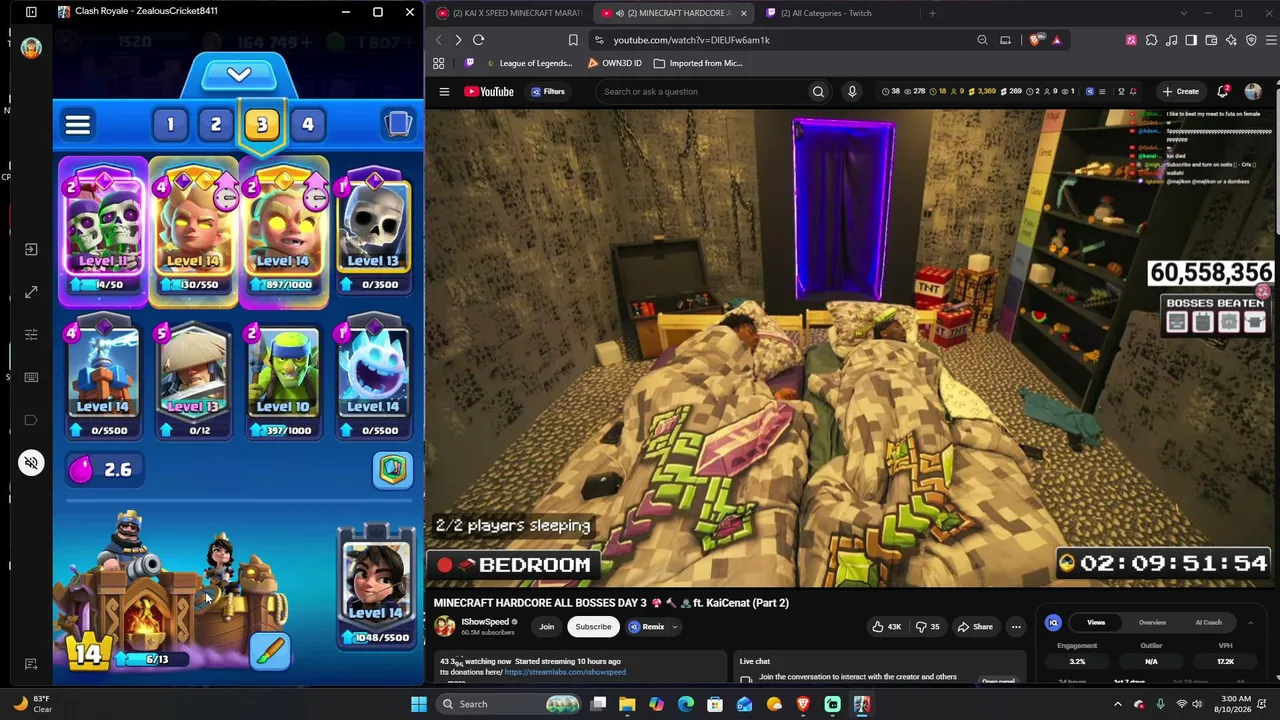Open the YouTube guide hamburger menu
The image size is (1280, 720).
click(444, 92)
